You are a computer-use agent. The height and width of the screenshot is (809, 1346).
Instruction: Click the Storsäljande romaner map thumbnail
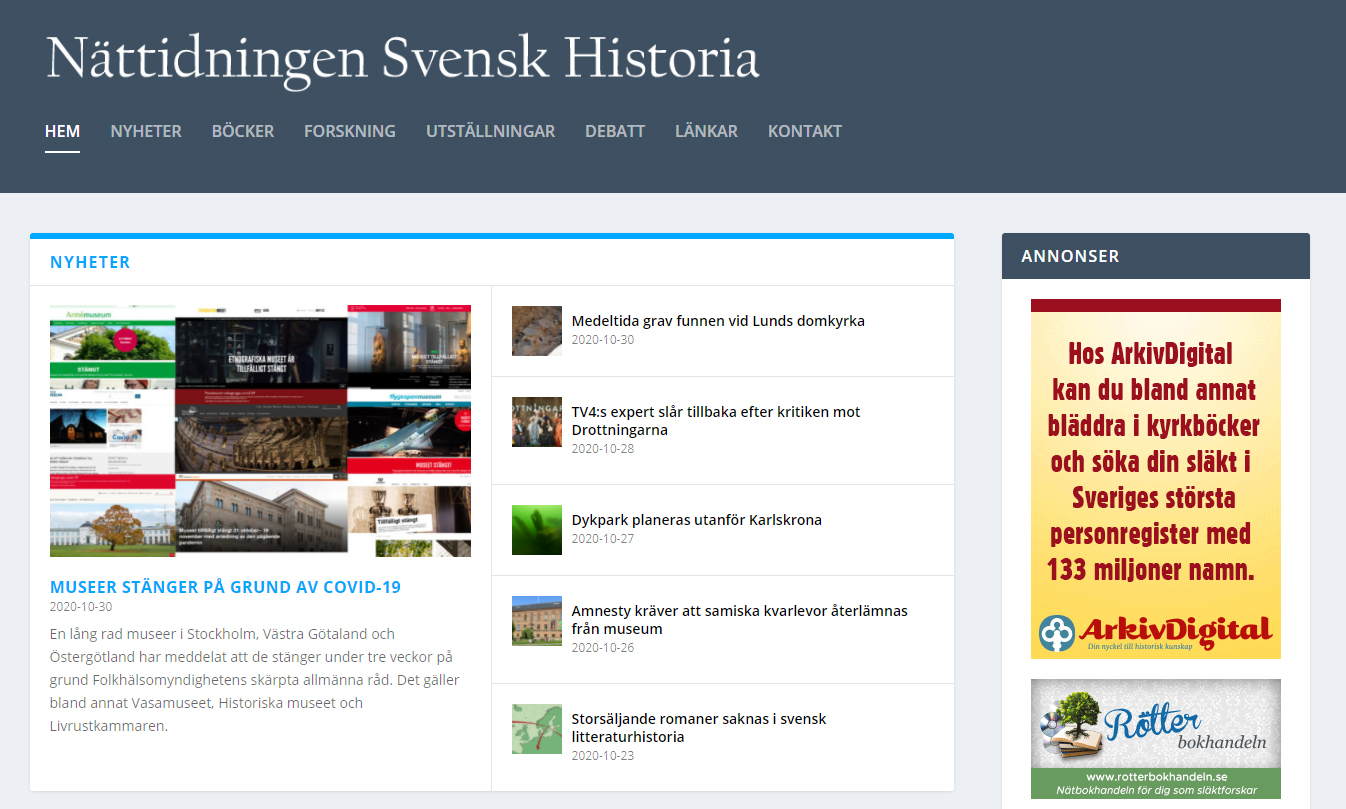point(537,729)
